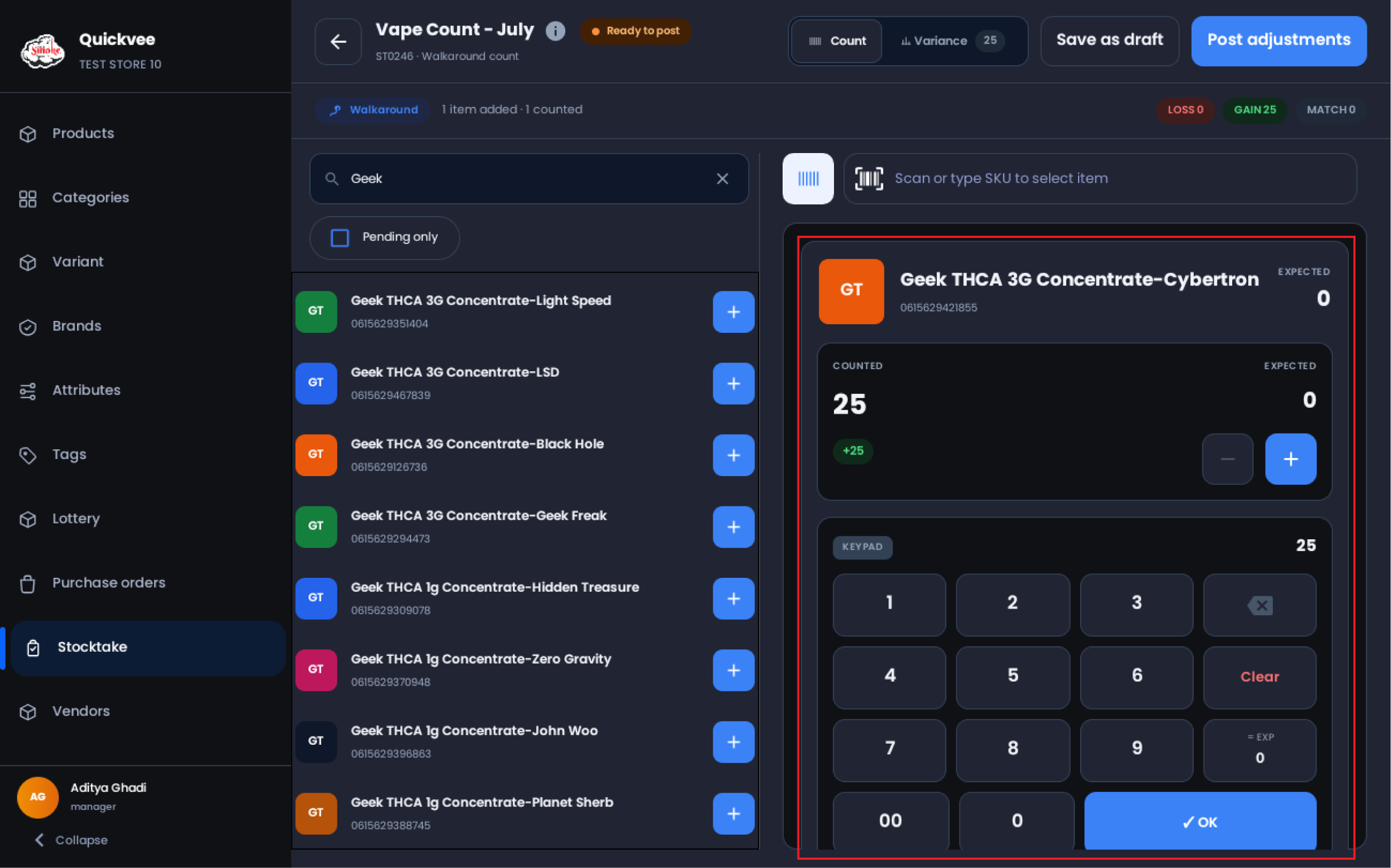Image resolution: width=1391 pixels, height=868 pixels.
Task: Add Geek THCA 1g Concentrate-Planet Sherb item
Action: click(733, 814)
